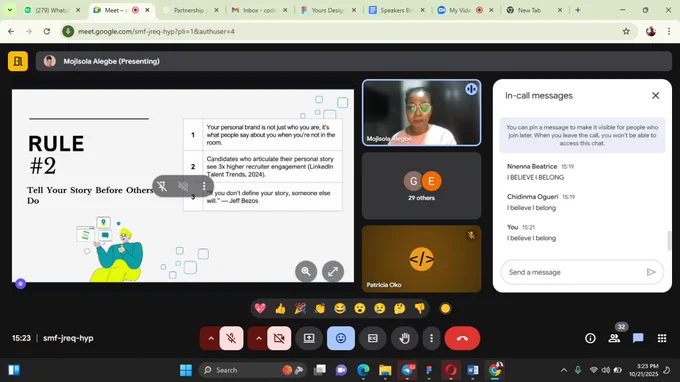Screen dimensions: 680x382
Task: Open Microsoft Word from the taskbar
Action: pyautogui.click(x=473, y=370)
